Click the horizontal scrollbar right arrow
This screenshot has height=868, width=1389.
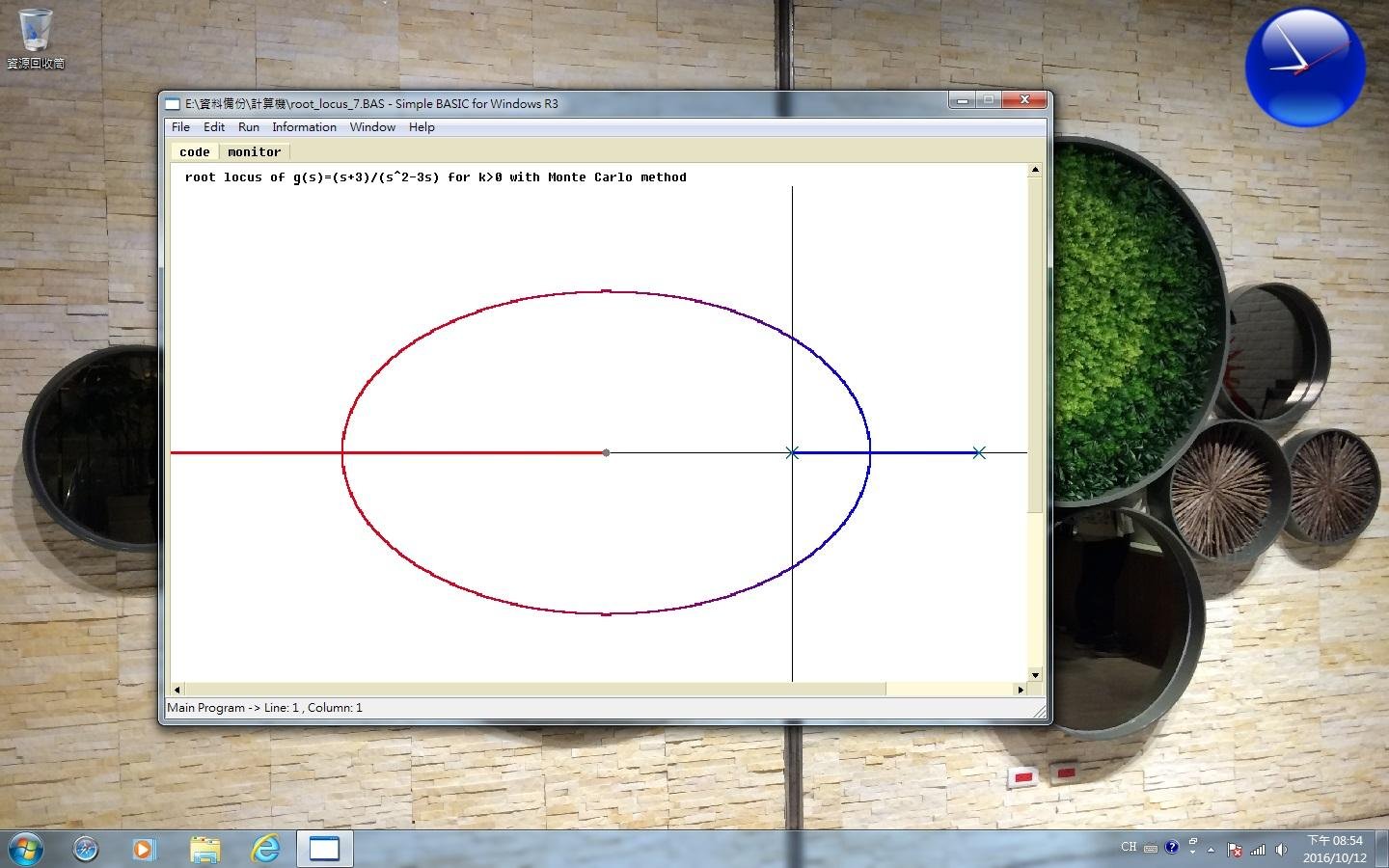click(1021, 690)
